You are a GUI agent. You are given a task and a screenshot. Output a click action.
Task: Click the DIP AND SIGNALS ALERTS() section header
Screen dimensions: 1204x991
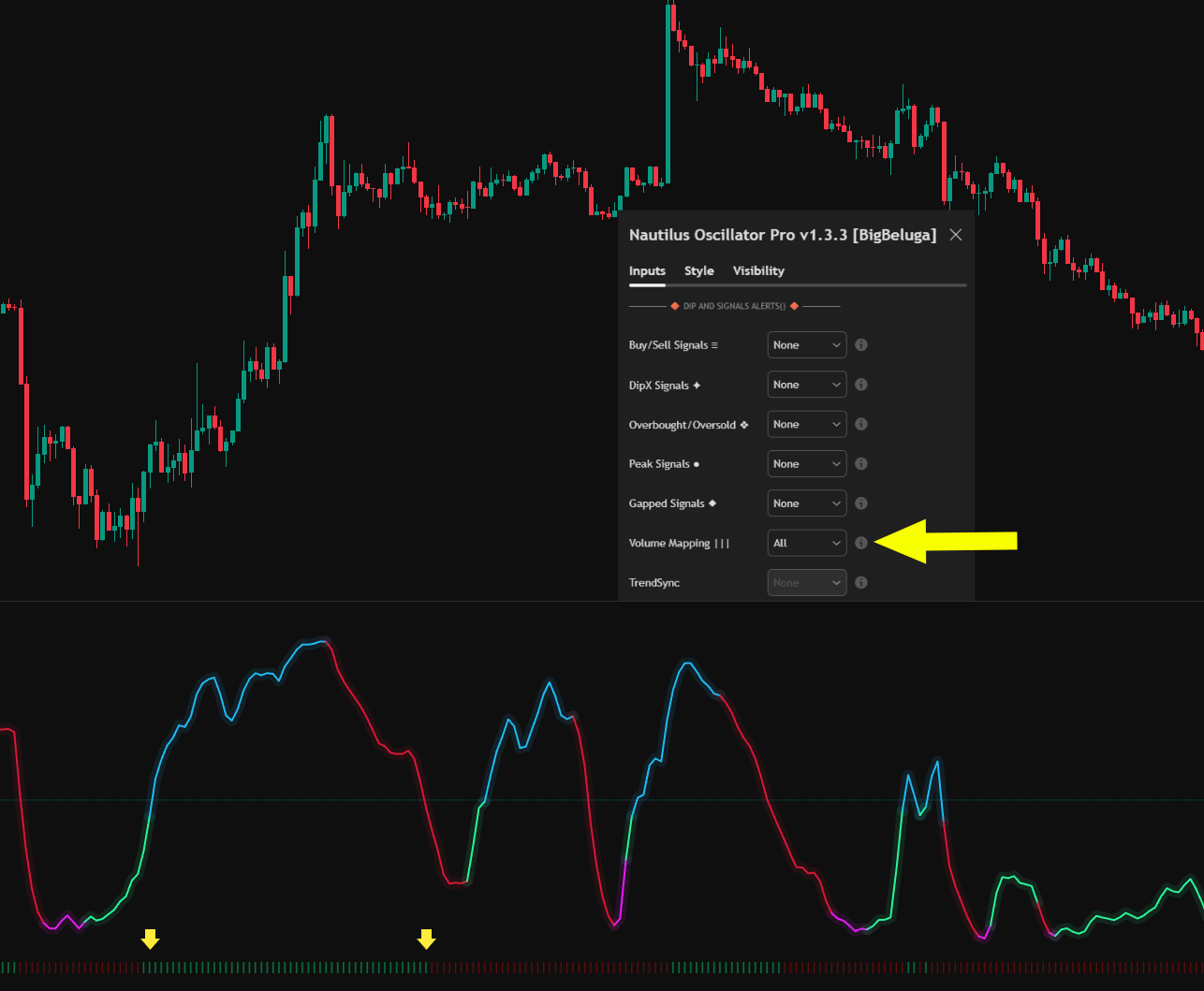click(x=735, y=306)
